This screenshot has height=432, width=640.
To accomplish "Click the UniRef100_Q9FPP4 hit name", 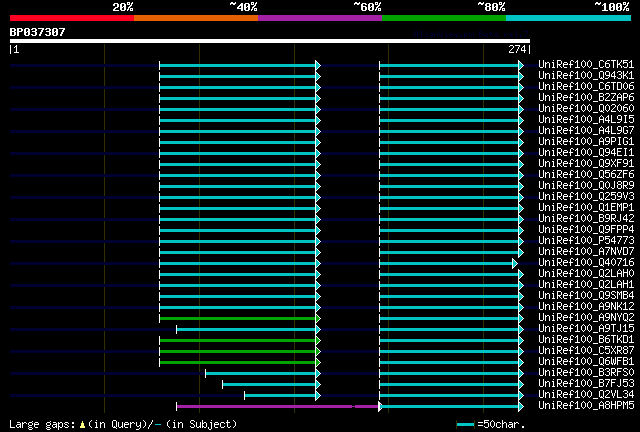I will [586, 230].
